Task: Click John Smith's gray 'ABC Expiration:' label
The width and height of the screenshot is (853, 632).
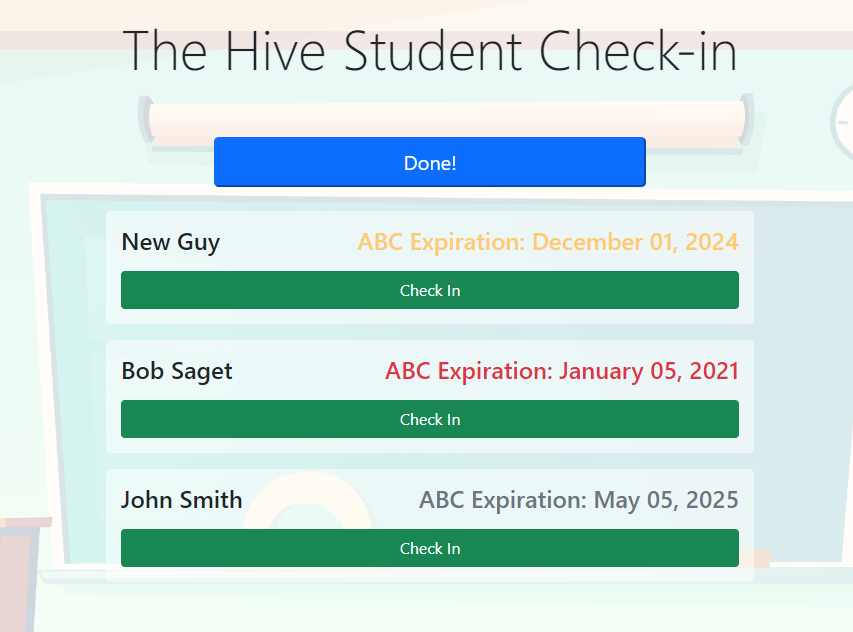Action: coord(502,500)
